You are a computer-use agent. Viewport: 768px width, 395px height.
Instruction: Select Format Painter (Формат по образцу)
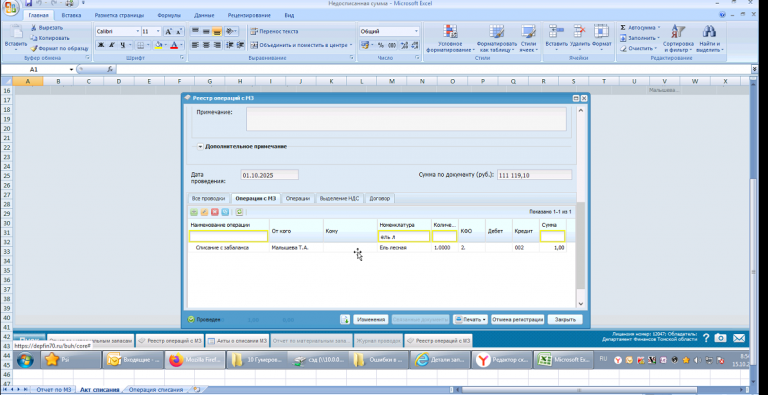[59, 49]
